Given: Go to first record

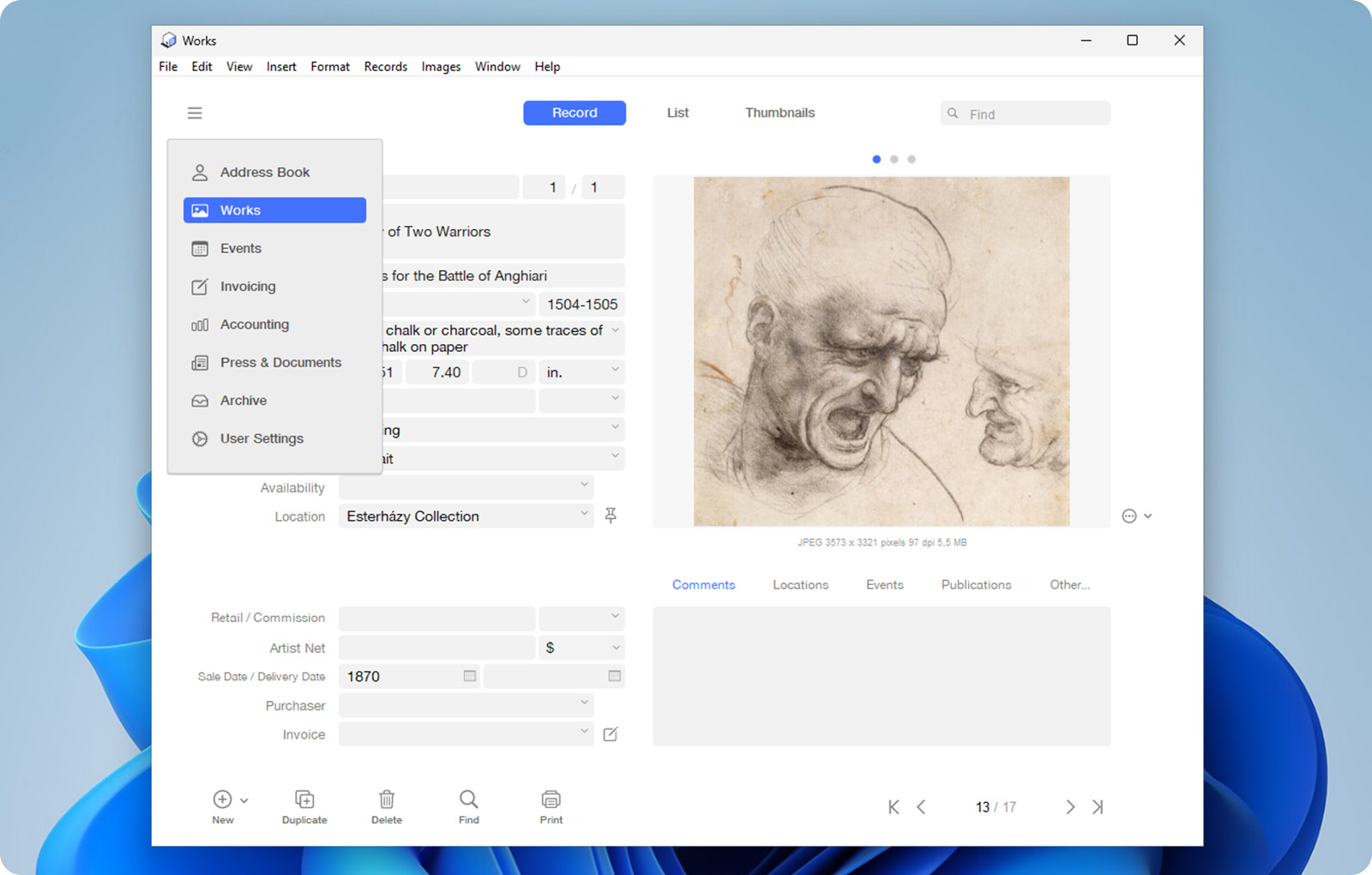Looking at the screenshot, I should tap(894, 807).
